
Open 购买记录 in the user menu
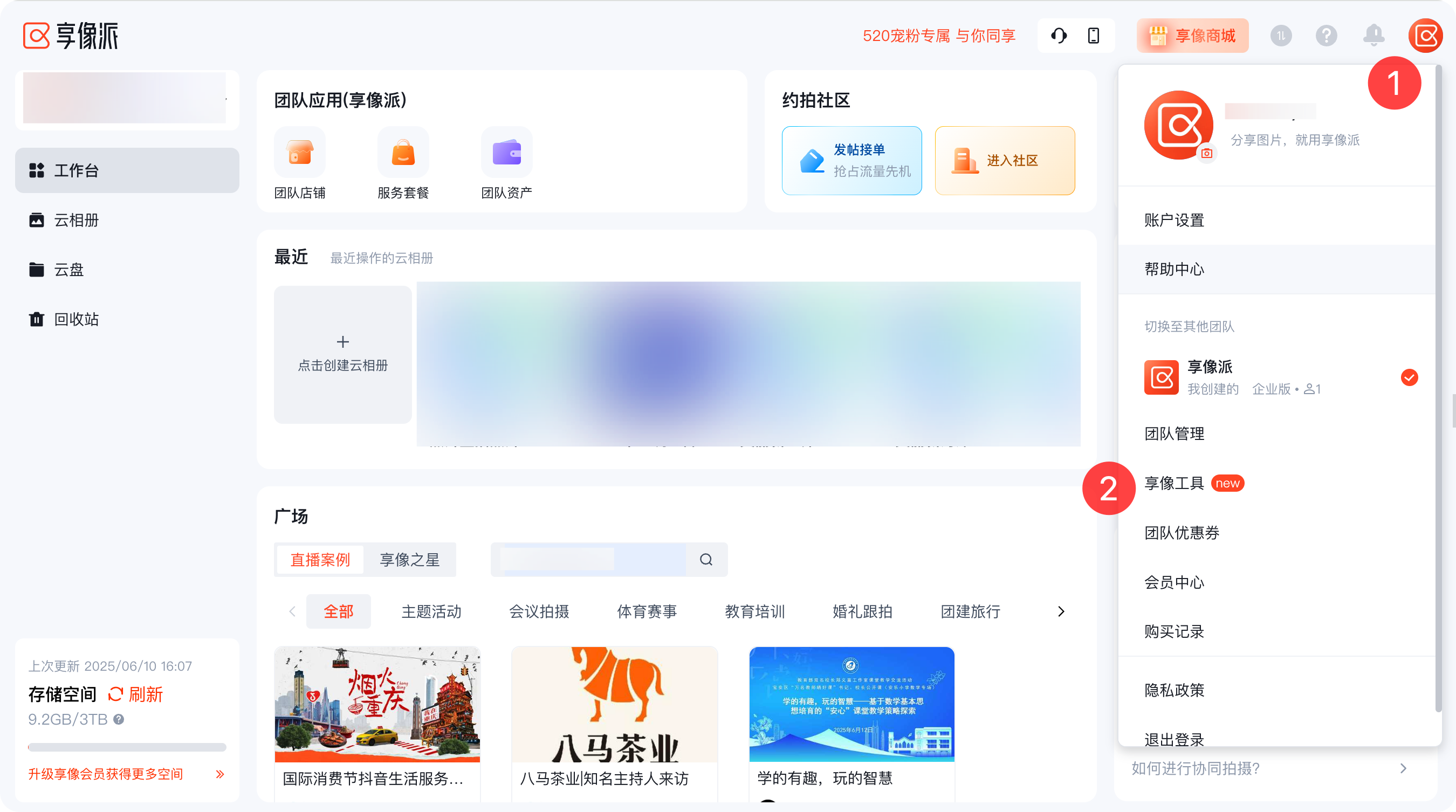click(x=1276, y=631)
